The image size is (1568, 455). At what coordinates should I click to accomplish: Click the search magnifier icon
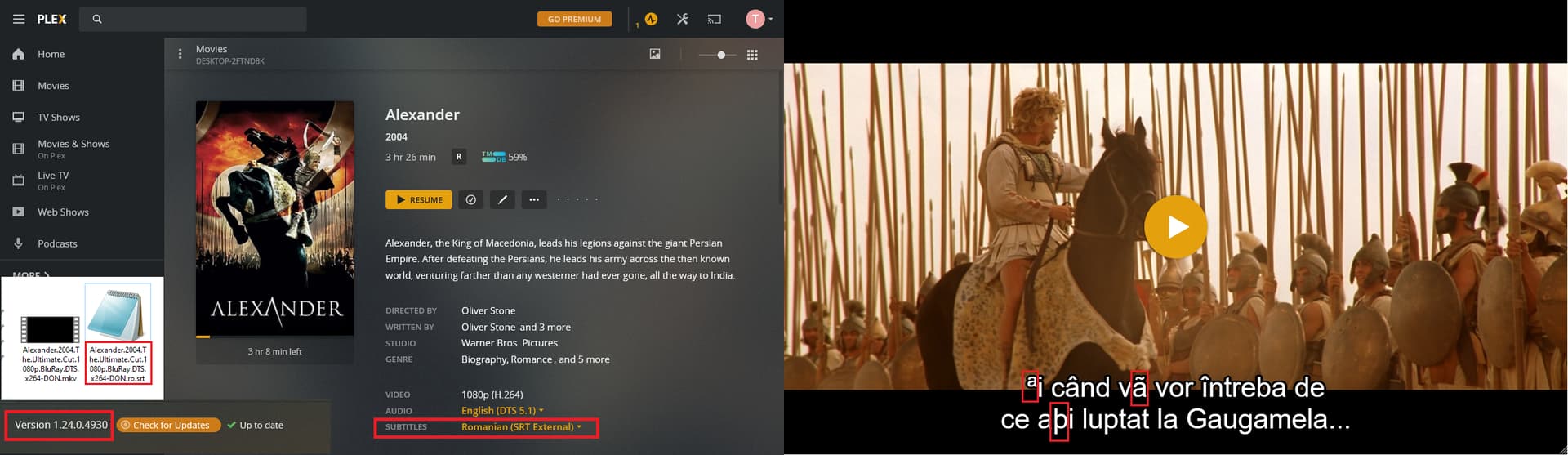coord(97,19)
